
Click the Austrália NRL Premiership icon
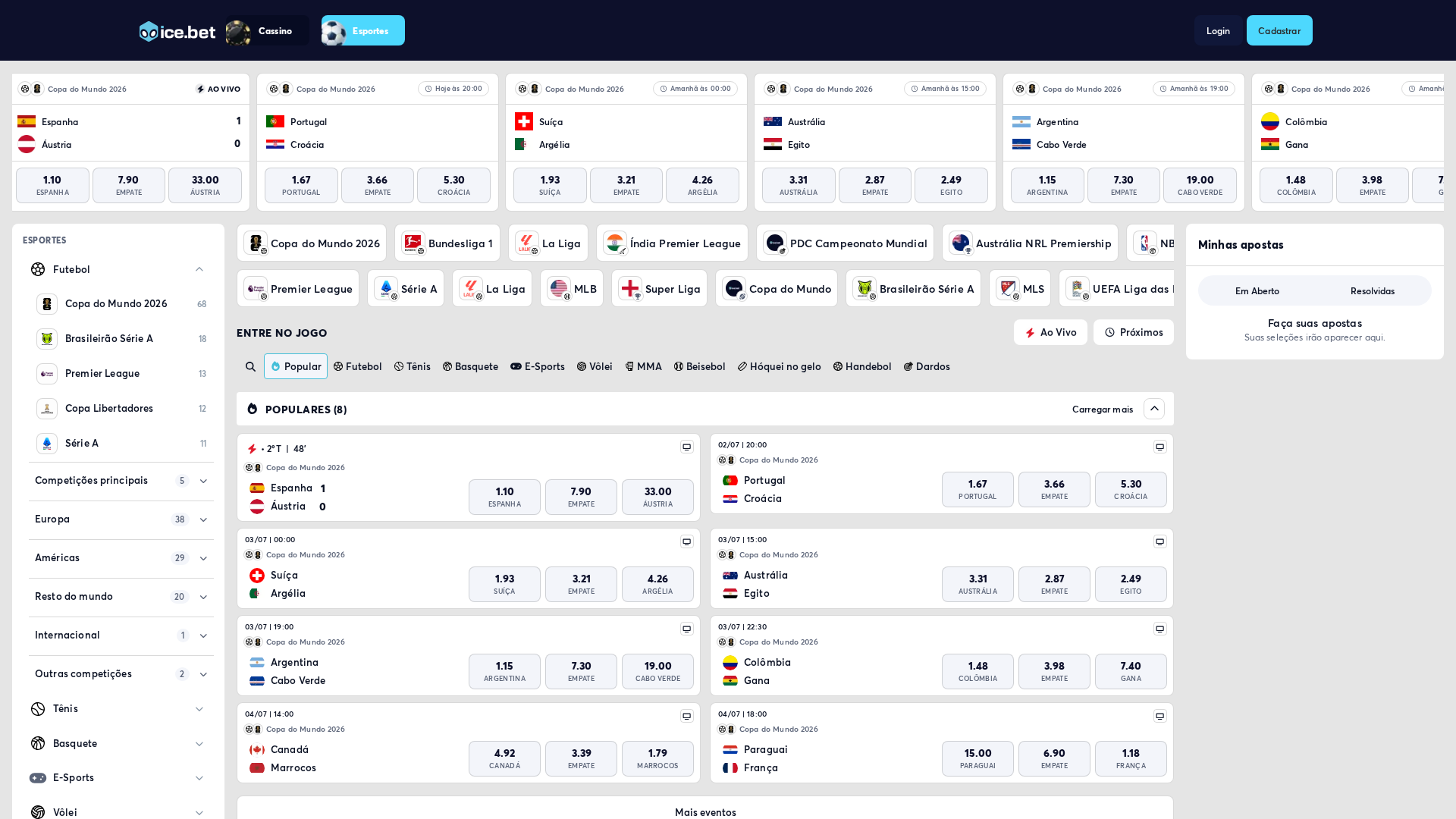point(961,243)
